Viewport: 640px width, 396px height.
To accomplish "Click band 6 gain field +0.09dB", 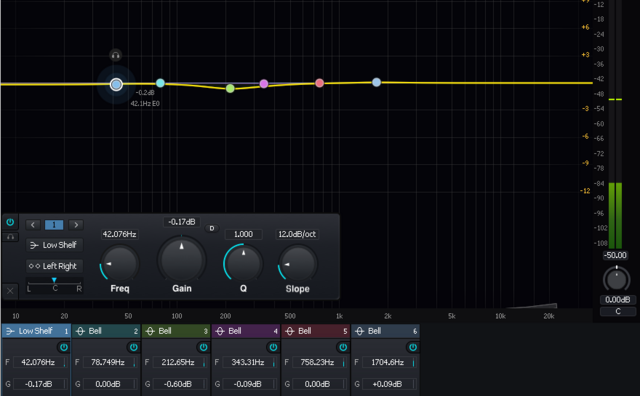I will tap(389, 384).
